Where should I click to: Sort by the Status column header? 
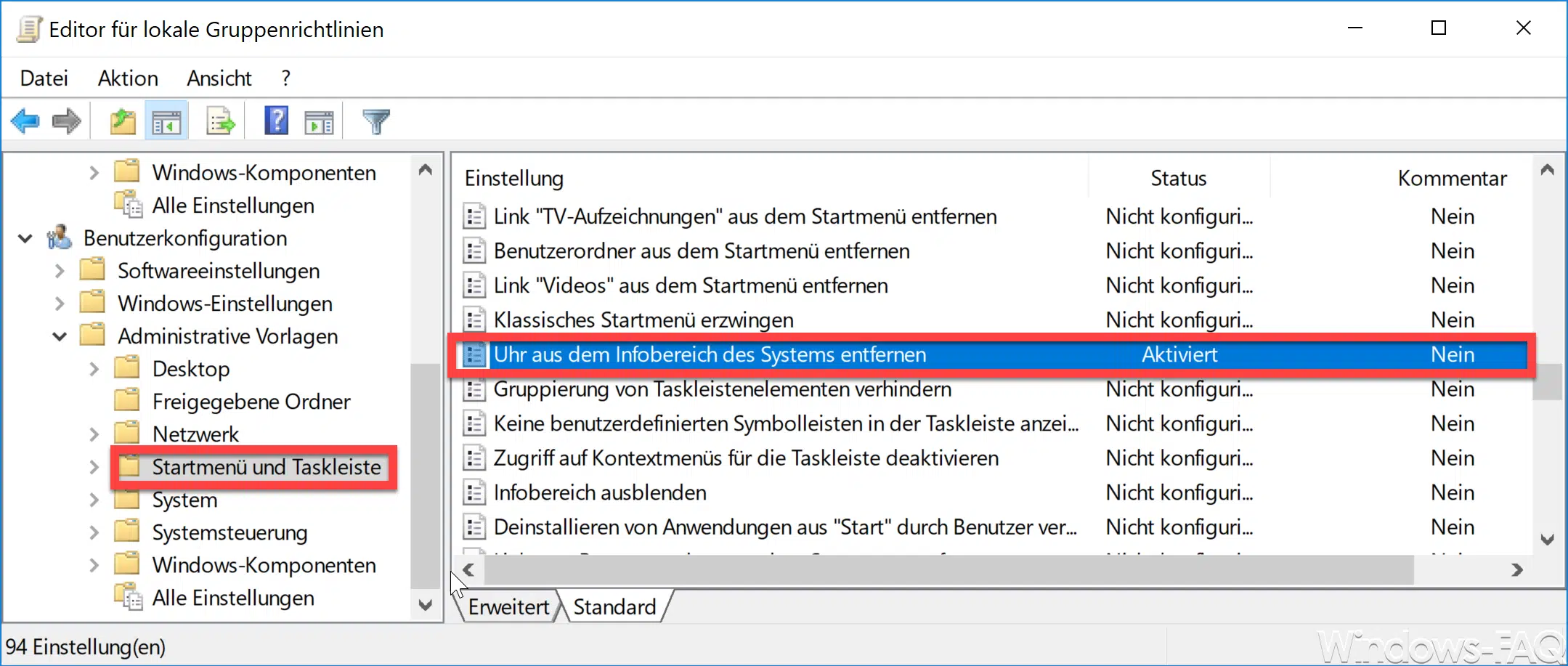1178,178
